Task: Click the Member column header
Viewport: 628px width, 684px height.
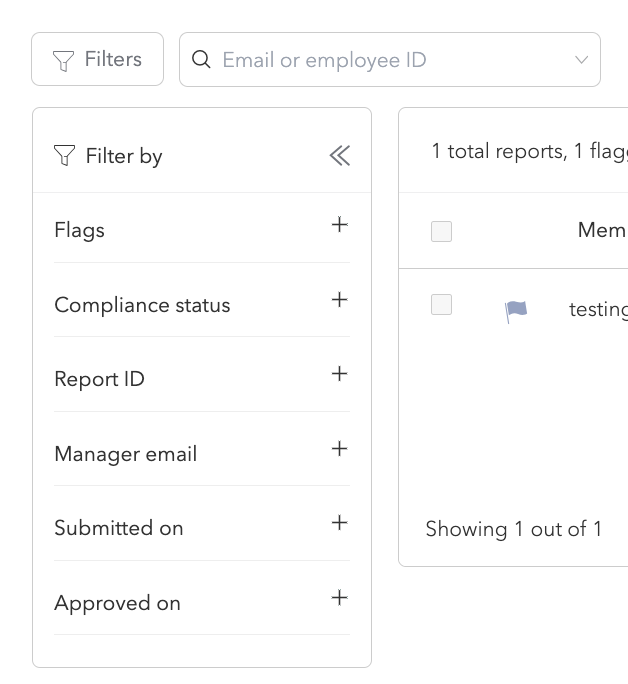Action: [x=601, y=231]
